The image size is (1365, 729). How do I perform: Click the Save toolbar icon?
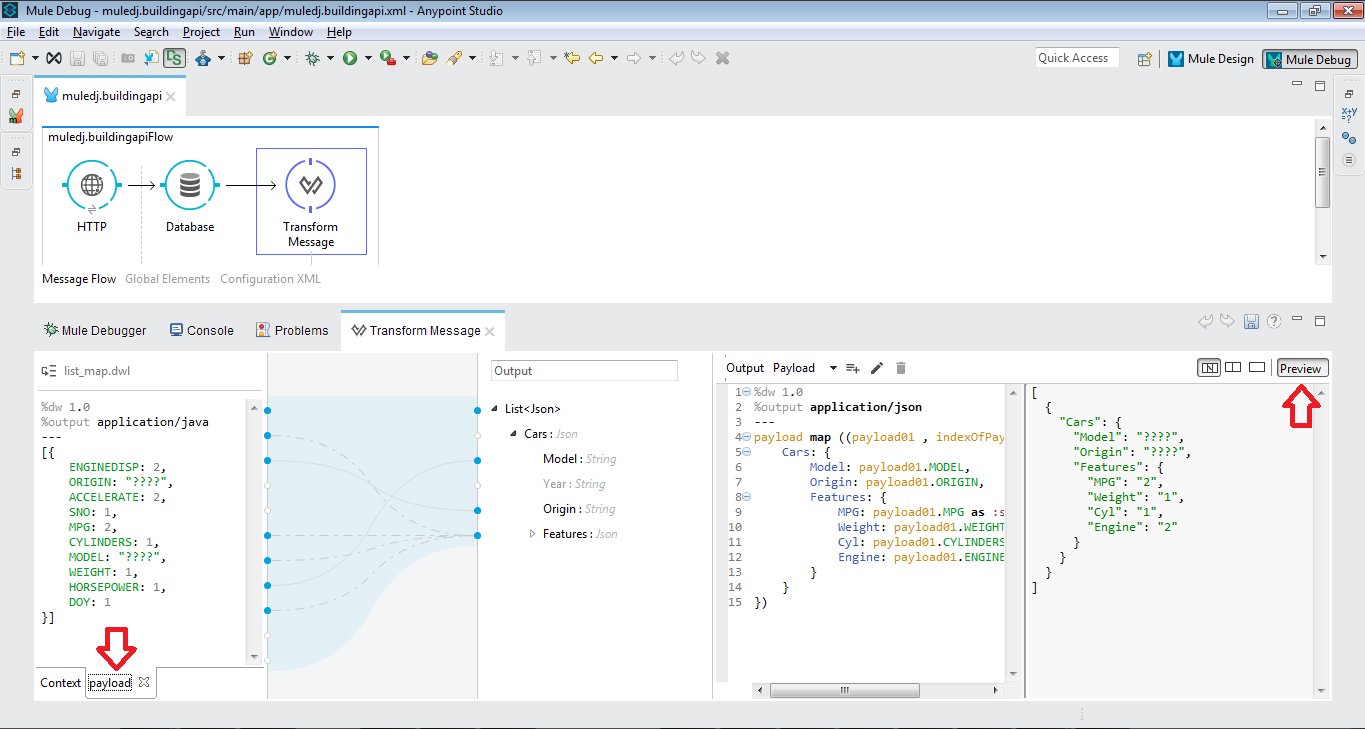pyautogui.click(x=77, y=57)
